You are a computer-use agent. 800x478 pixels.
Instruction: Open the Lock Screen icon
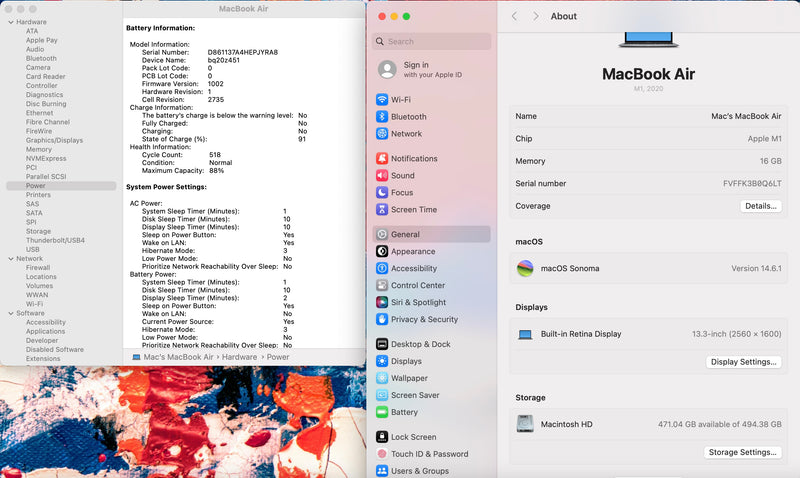[382, 437]
